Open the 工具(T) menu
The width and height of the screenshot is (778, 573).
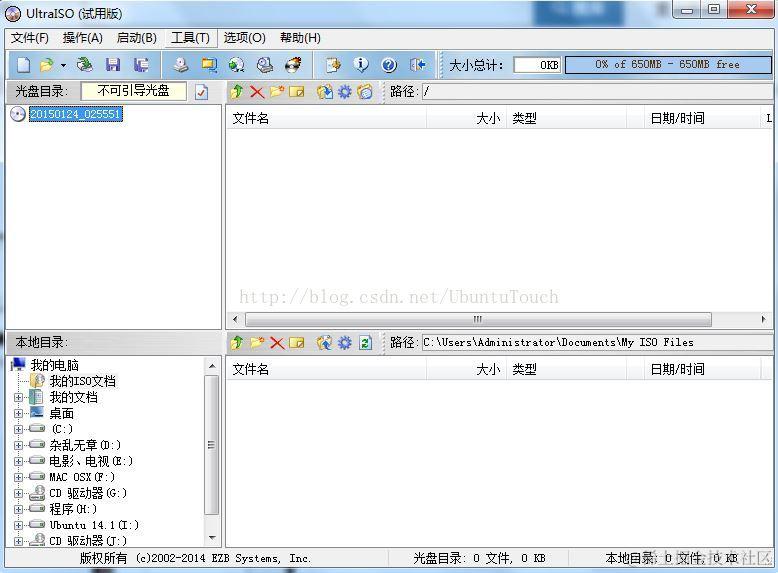click(x=190, y=38)
